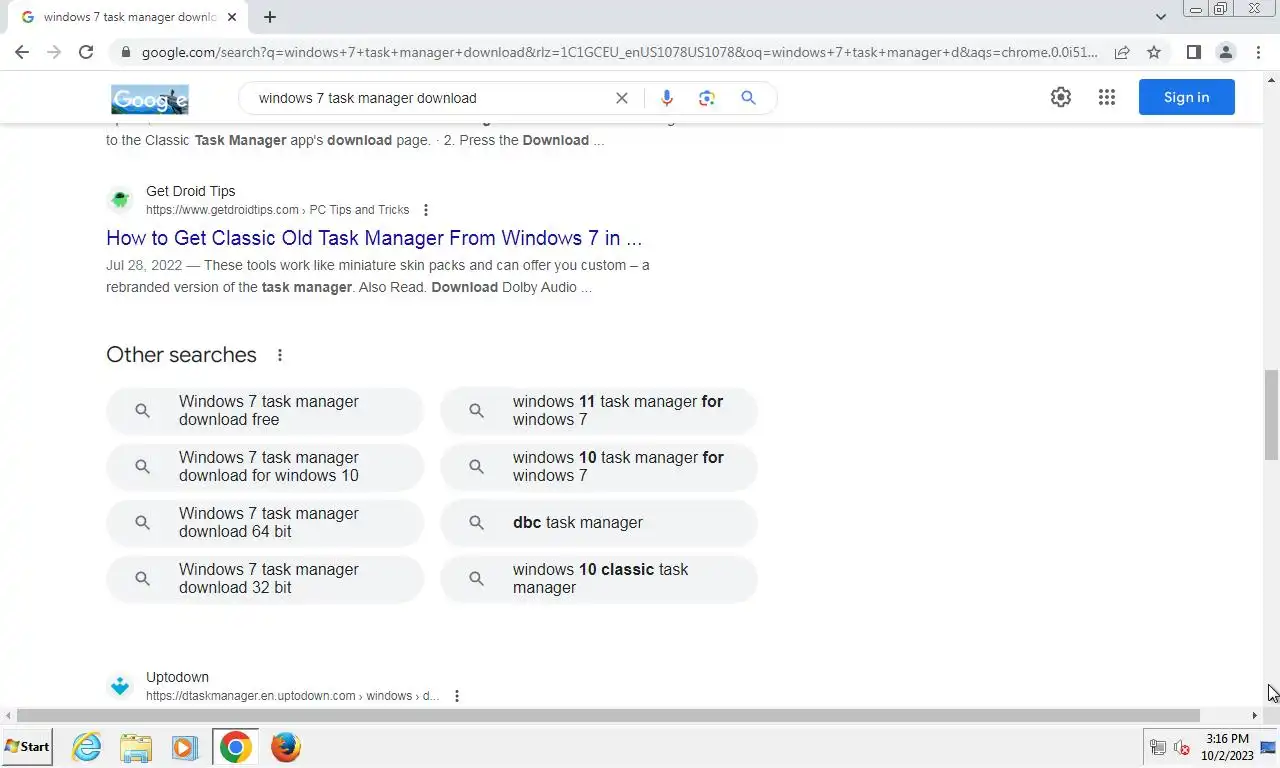The width and height of the screenshot is (1280, 768).
Task: Search 'task manager download 64 bit'
Action: 265,523
